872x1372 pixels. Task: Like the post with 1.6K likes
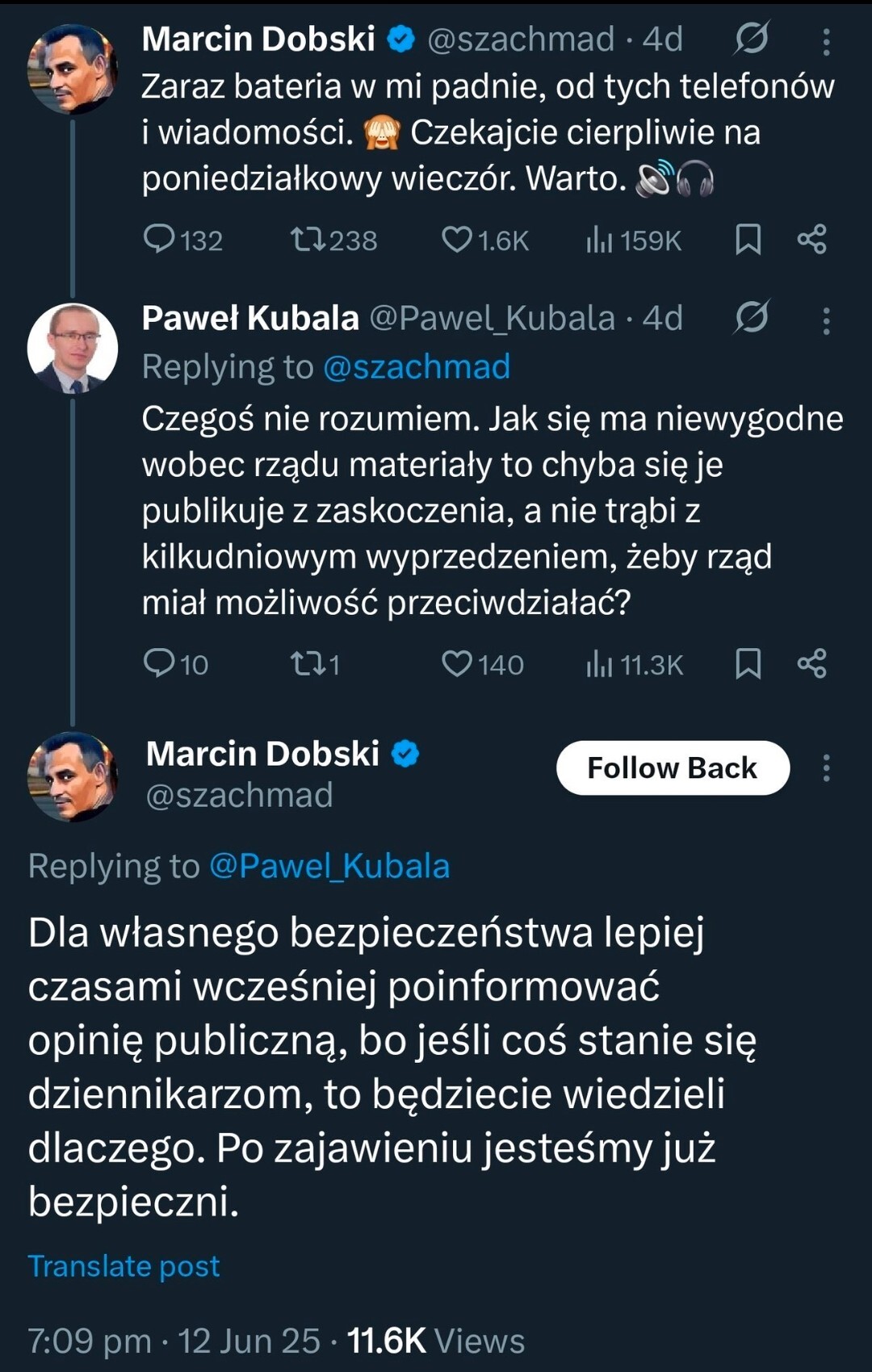tap(457, 239)
